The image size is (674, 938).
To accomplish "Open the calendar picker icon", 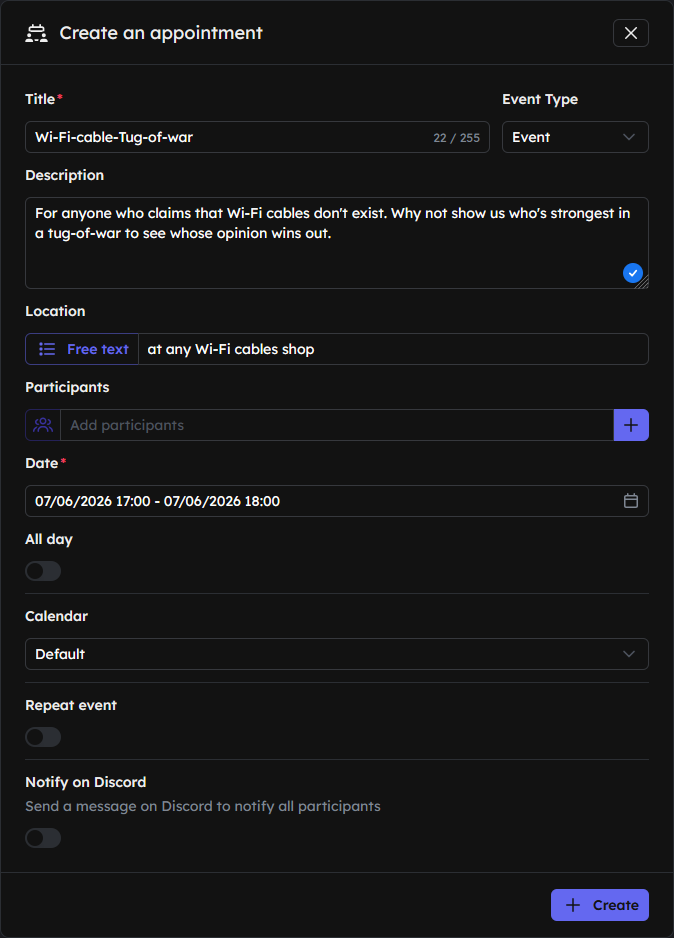I will [x=631, y=501].
